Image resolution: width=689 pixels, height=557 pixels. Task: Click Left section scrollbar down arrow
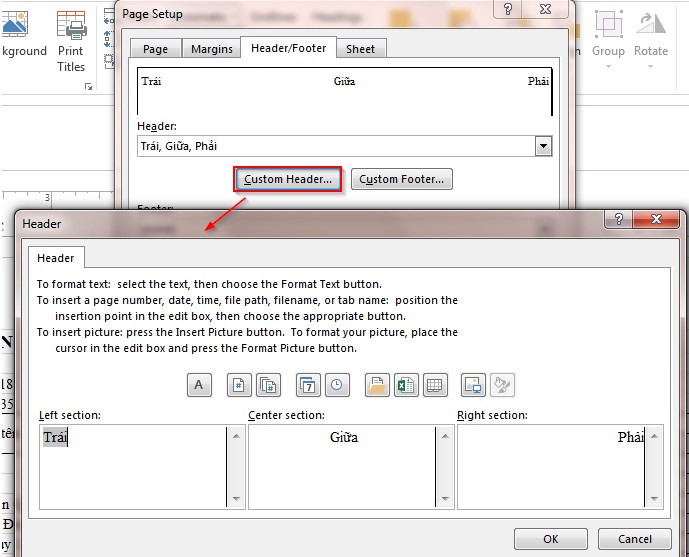point(236,499)
